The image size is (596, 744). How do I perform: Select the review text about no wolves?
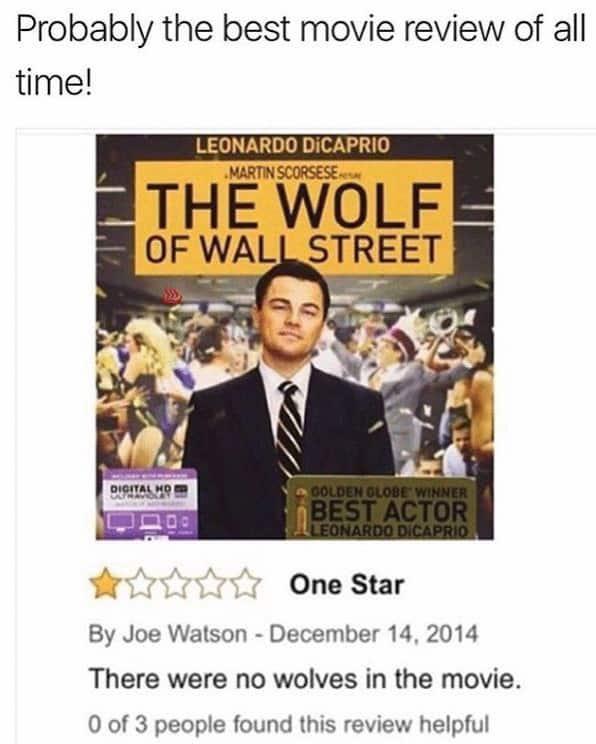click(x=305, y=679)
